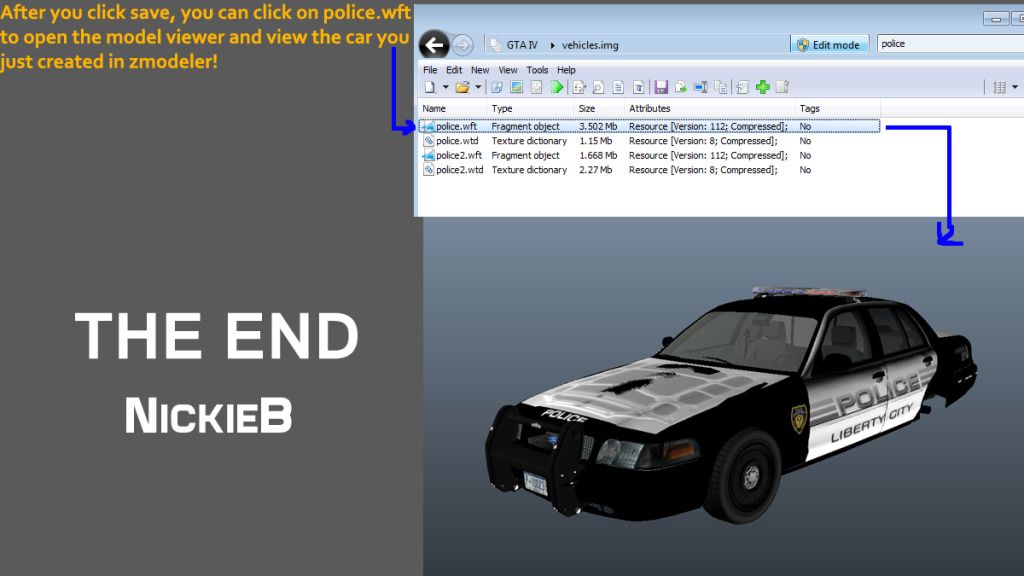Select the police.wft file name
Image resolution: width=1024 pixels, height=576 pixels.
(x=456, y=127)
